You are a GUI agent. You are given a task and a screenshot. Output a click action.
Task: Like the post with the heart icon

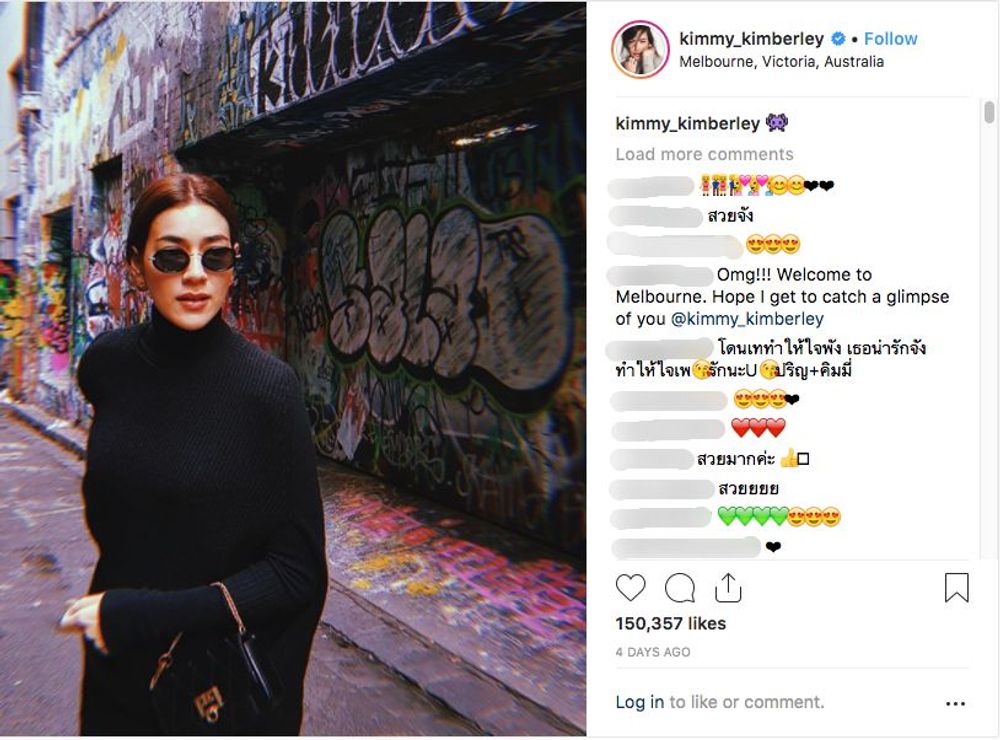pos(630,588)
